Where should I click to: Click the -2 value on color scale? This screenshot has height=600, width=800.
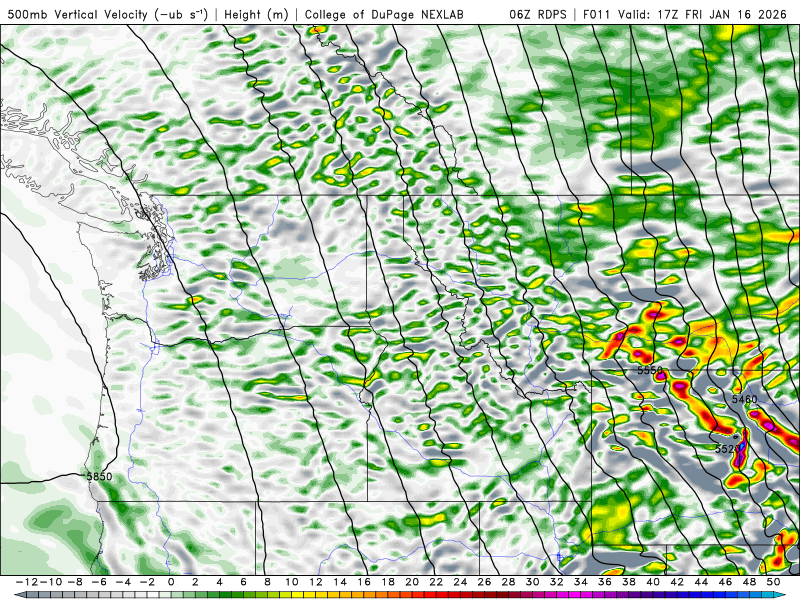pyautogui.click(x=146, y=582)
